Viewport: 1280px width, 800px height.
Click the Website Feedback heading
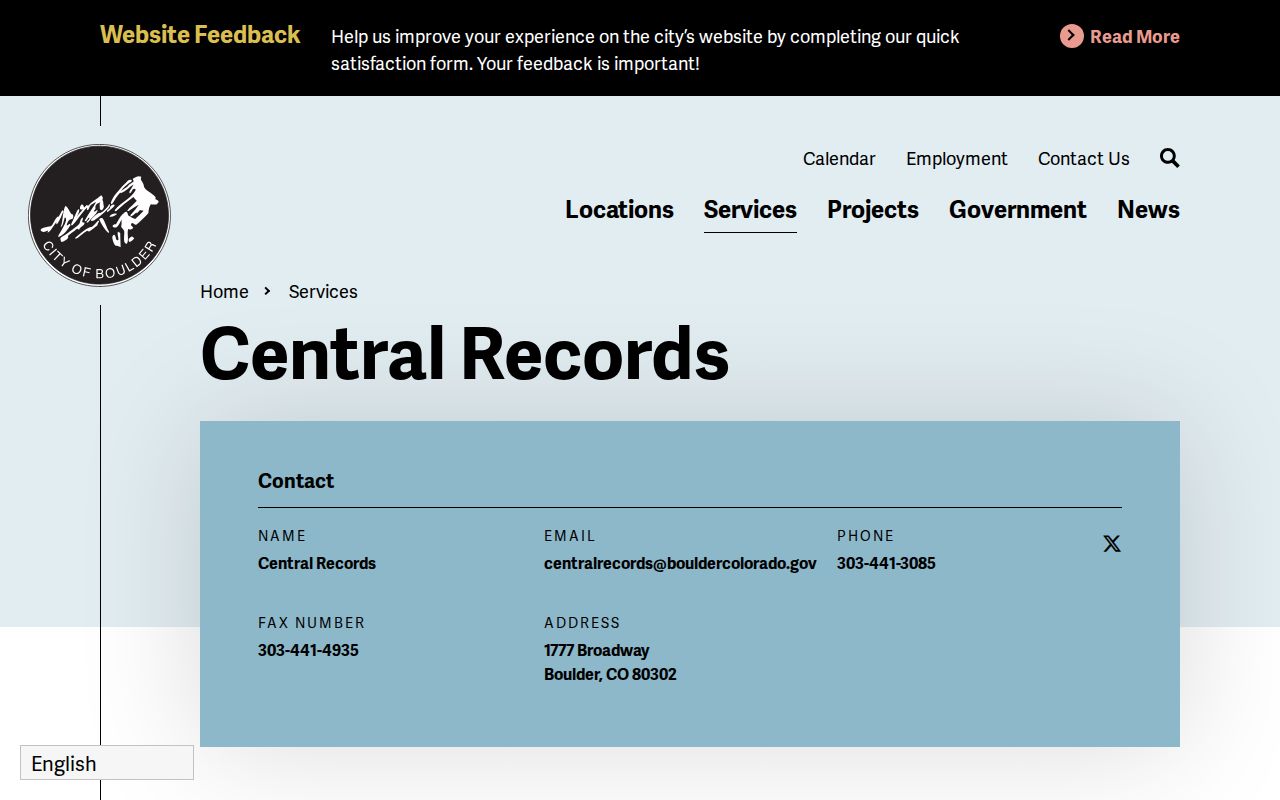(200, 34)
